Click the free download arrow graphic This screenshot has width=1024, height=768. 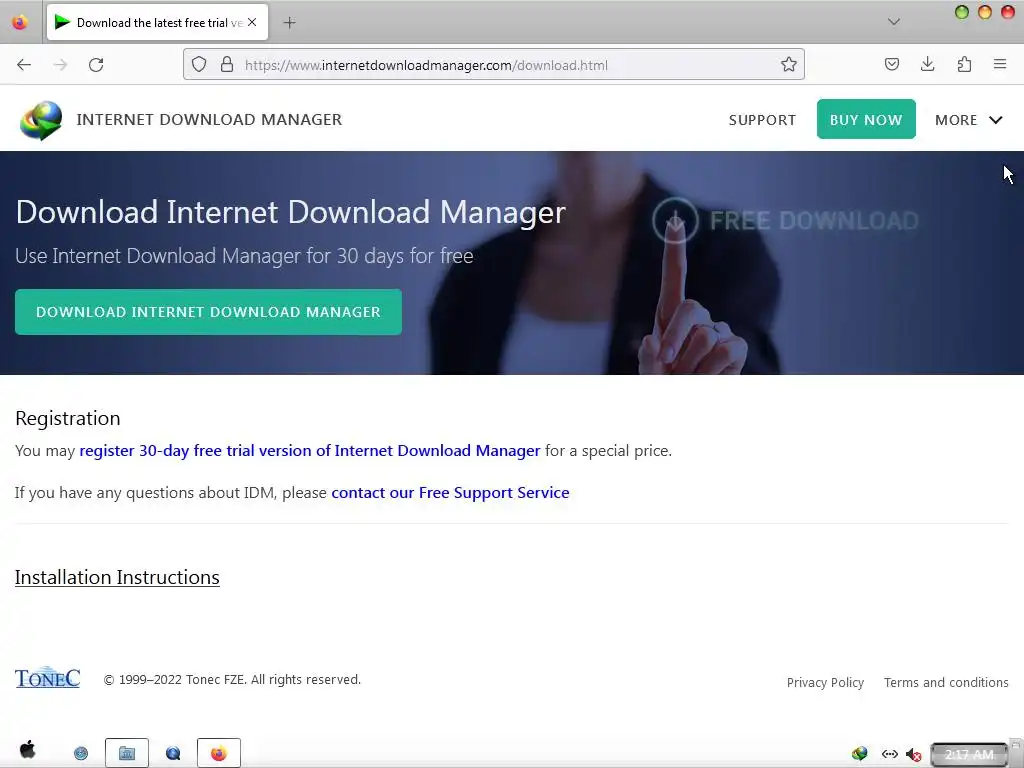tap(675, 221)
